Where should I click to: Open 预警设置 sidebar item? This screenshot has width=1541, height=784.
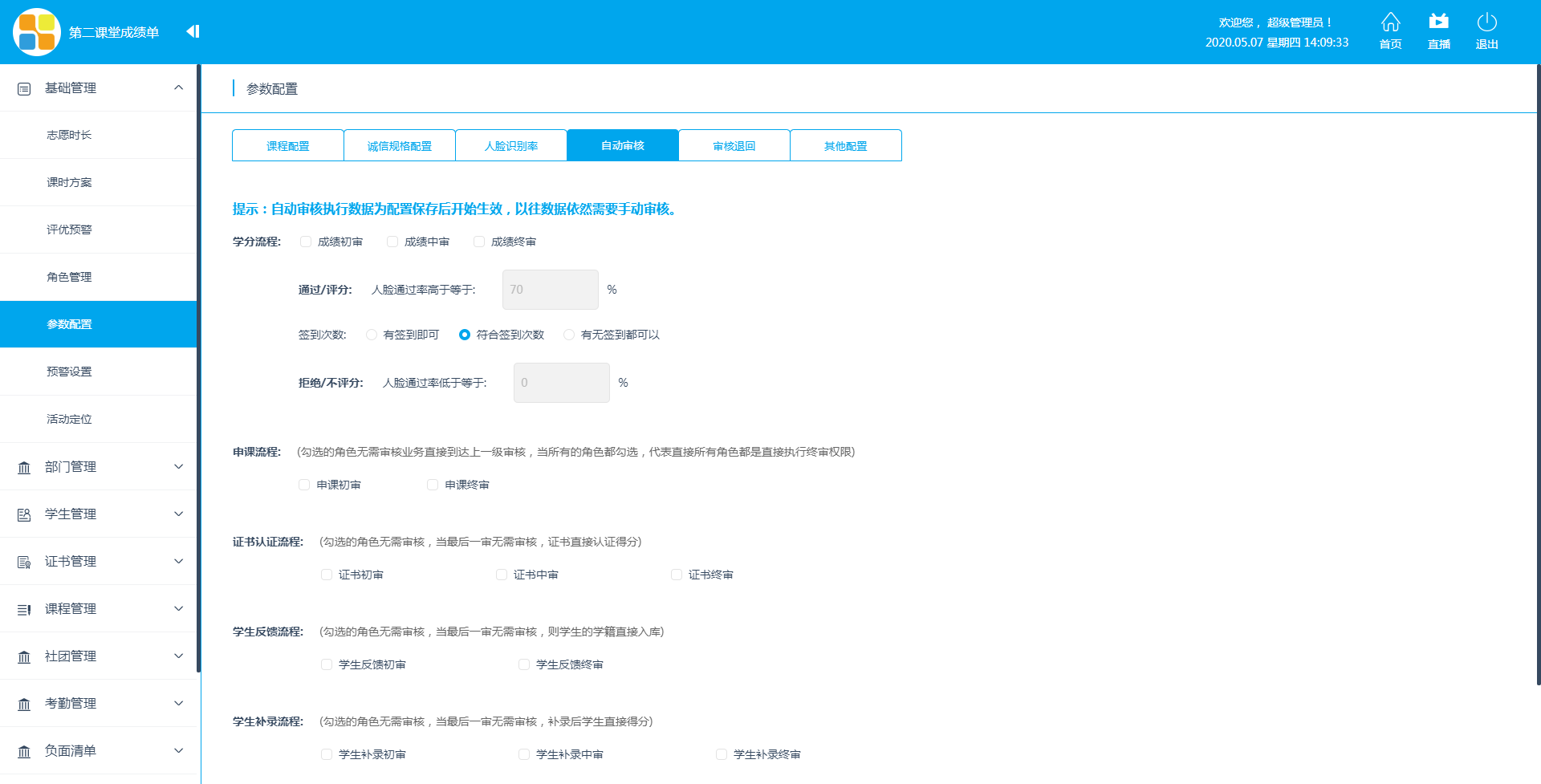98,372
